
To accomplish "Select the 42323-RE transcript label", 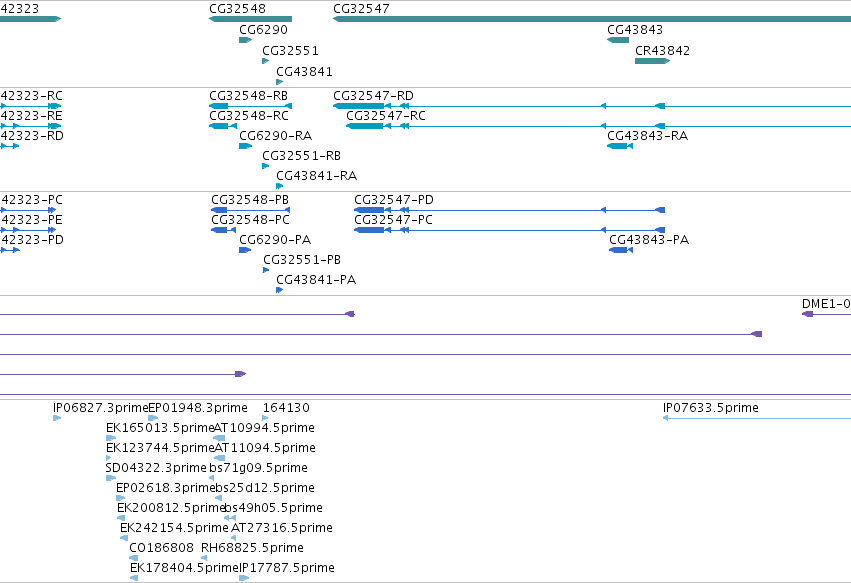I will [x=31, y=116].
